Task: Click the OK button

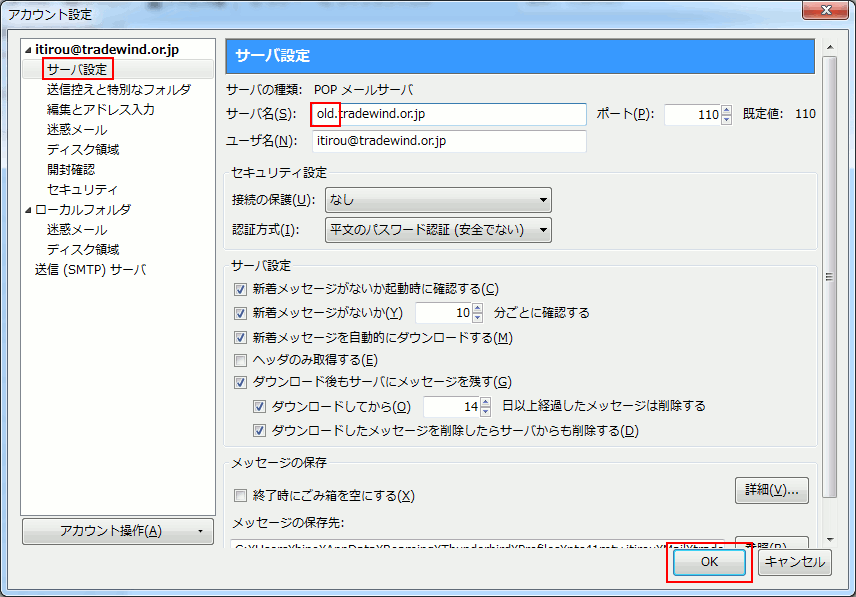Action: [709, 562]
